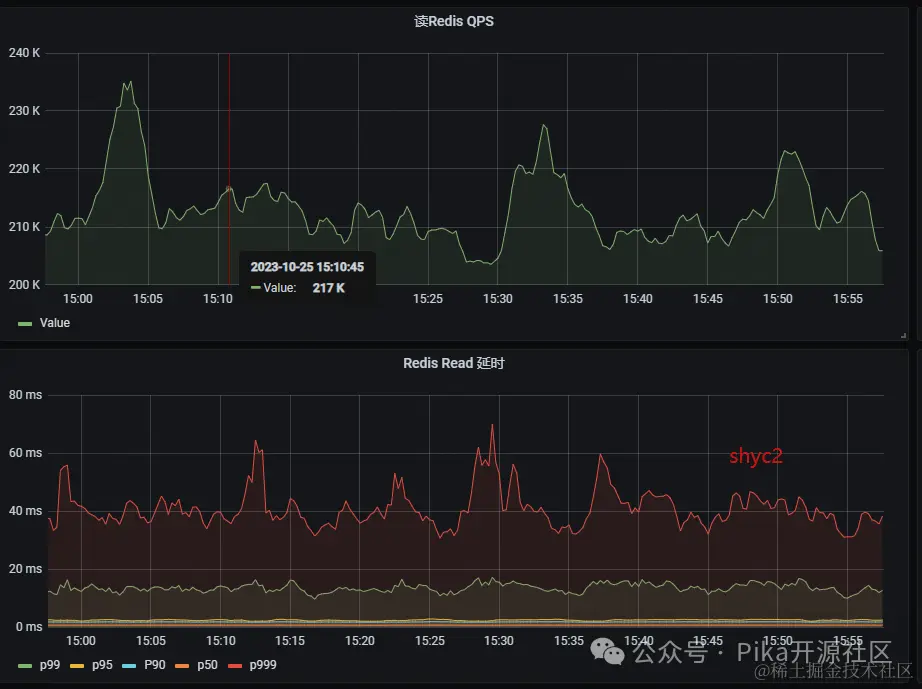Click the QPS panel resize handle corner
Viewport: 922px width, 689px height.
904,336
